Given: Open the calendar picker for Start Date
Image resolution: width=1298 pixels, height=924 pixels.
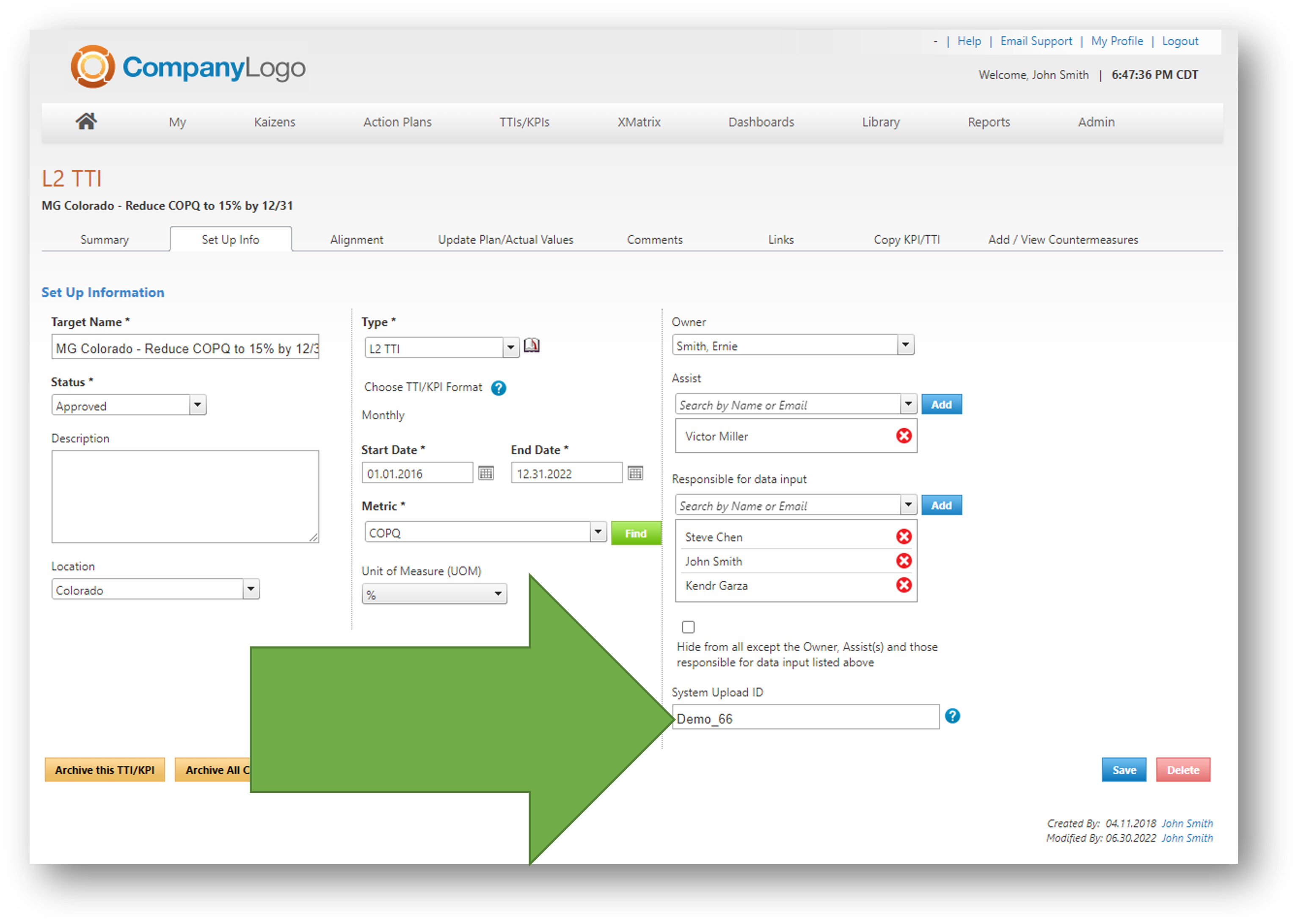Looking at the screenshot, I should [x=486, y=473].
